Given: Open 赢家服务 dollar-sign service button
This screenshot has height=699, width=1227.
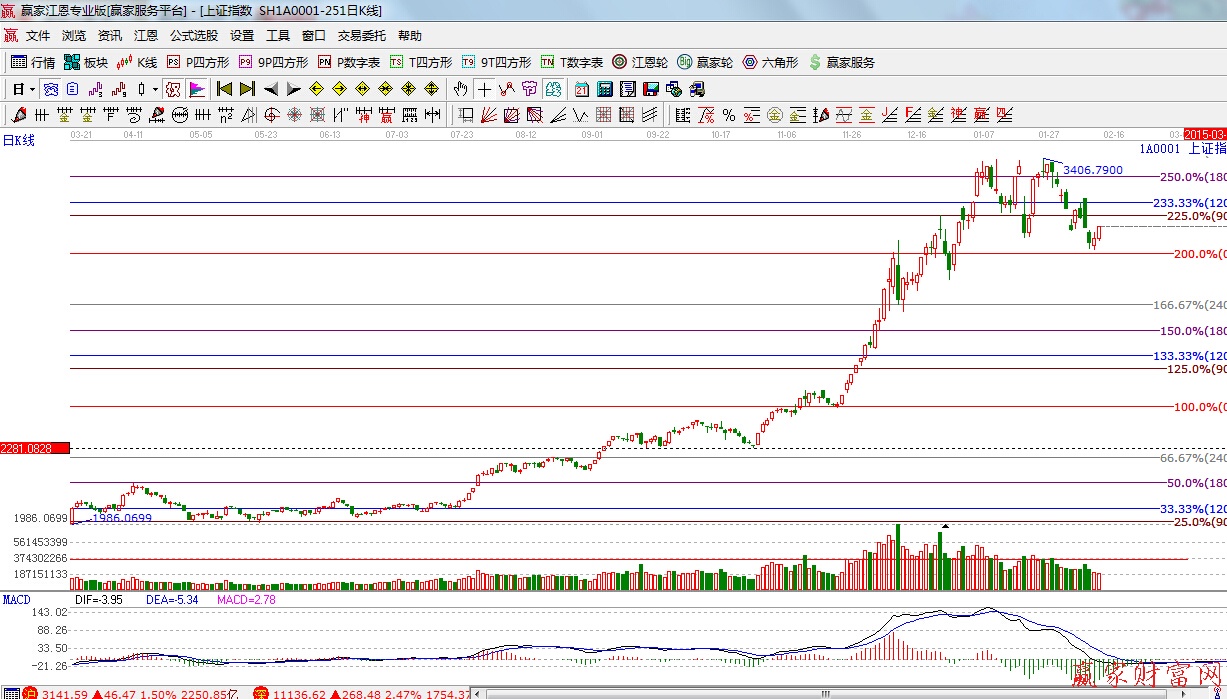Looking at the screenshot, I should click(x=841, y=62).
